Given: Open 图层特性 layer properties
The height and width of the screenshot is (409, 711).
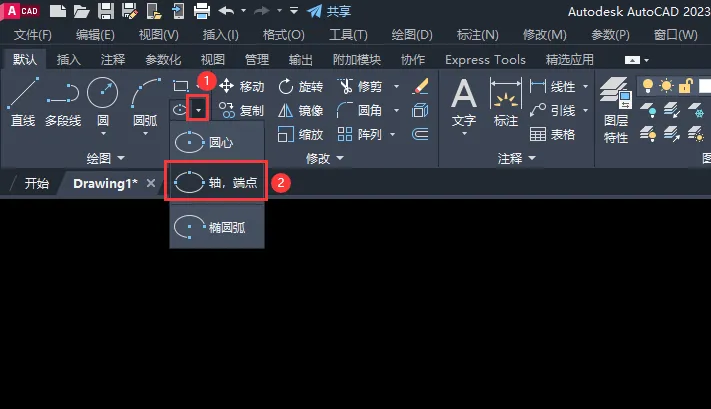Looking at the screenshot, I should (x=616, y=111).
